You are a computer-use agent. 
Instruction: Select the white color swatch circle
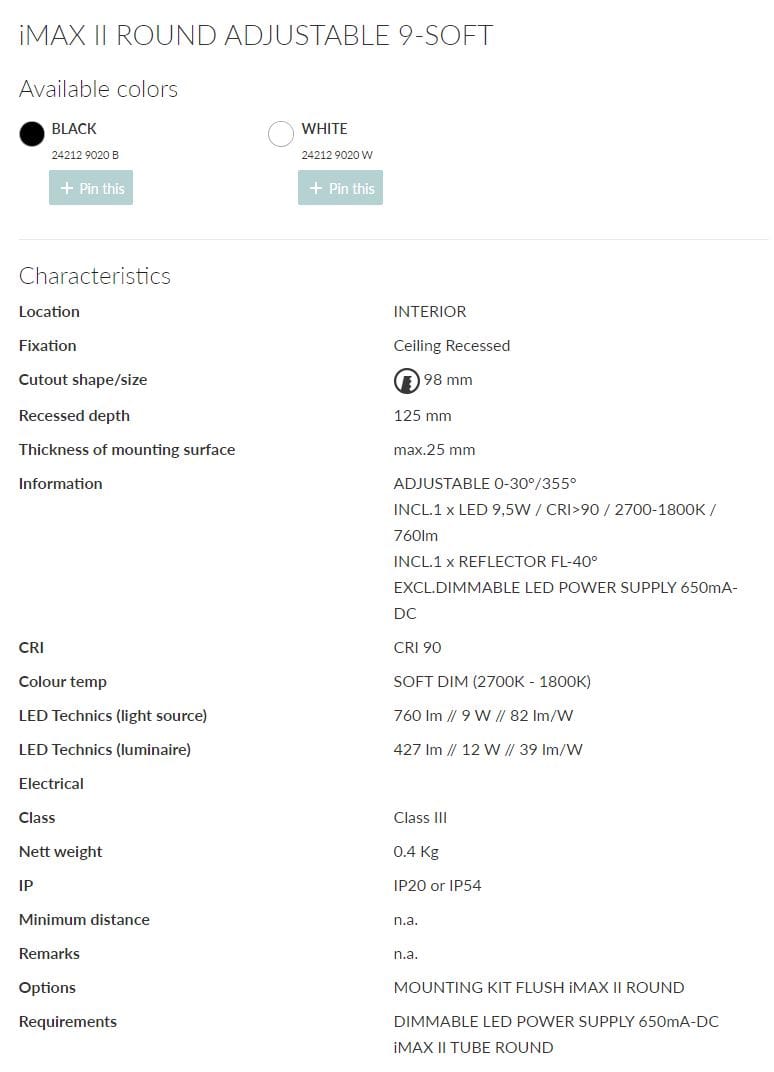coord(281,133)
